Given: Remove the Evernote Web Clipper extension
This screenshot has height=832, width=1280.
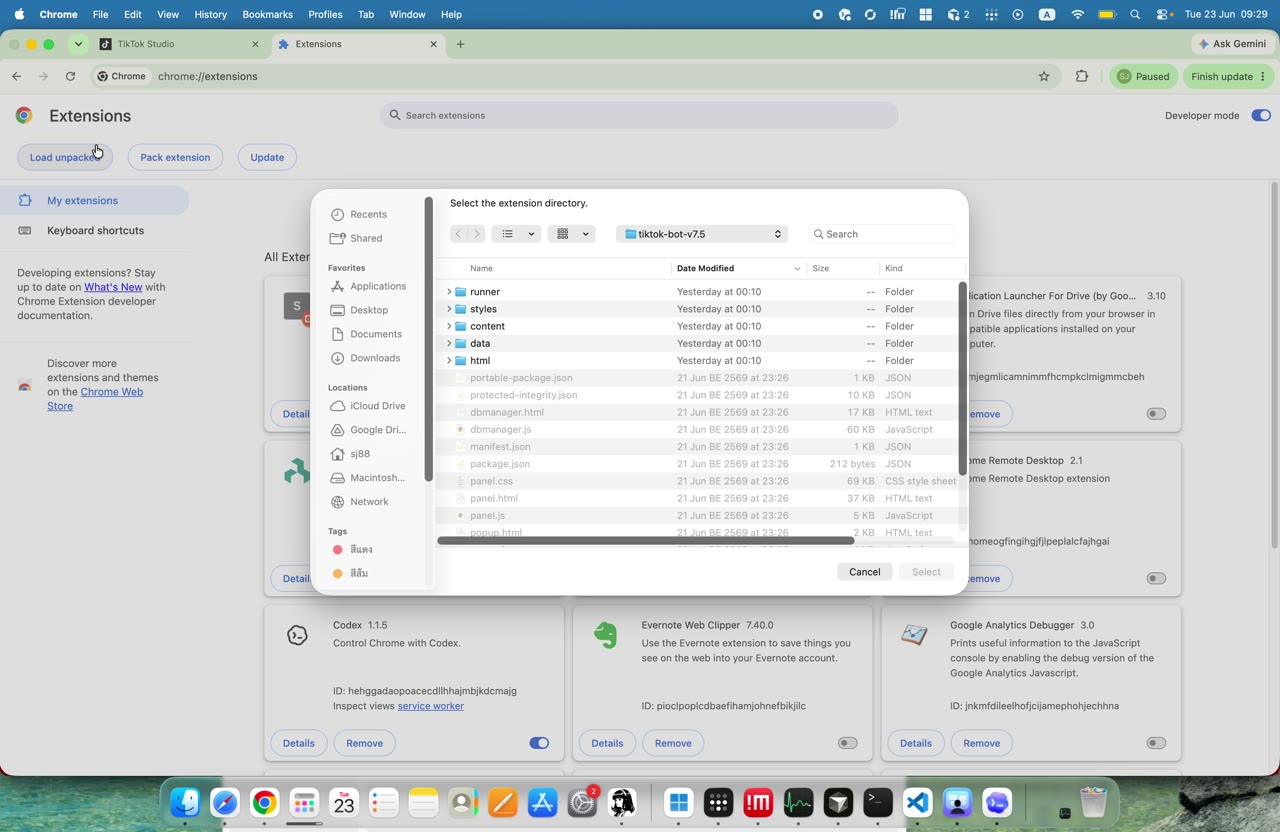Looking at the screenshot, I should pos(673,743).
